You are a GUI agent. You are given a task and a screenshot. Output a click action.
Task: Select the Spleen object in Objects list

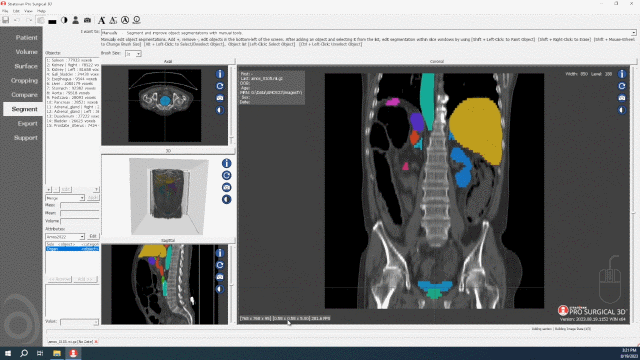[x=72, y=60]
